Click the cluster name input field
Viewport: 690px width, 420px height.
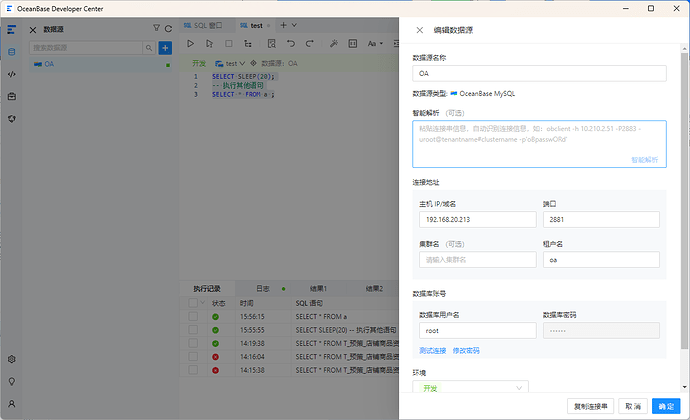click(477, 260)
